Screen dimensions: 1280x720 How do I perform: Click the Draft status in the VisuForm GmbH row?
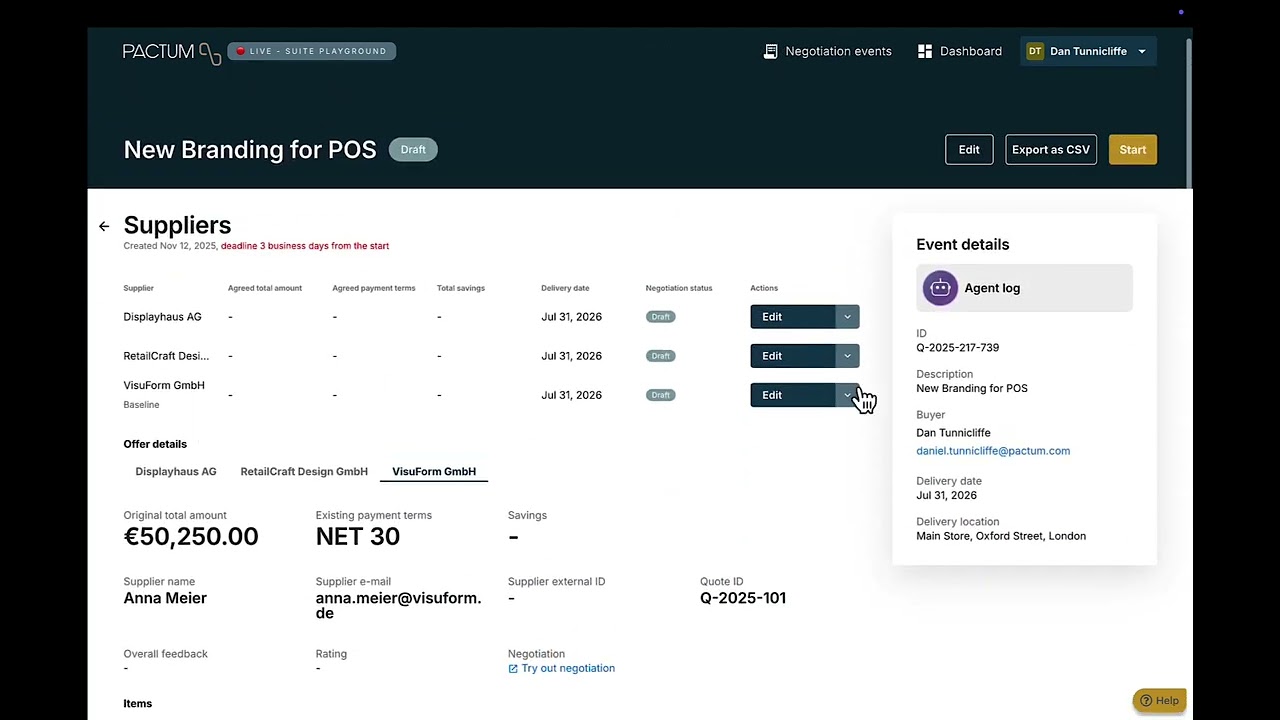tap(660, 395)
